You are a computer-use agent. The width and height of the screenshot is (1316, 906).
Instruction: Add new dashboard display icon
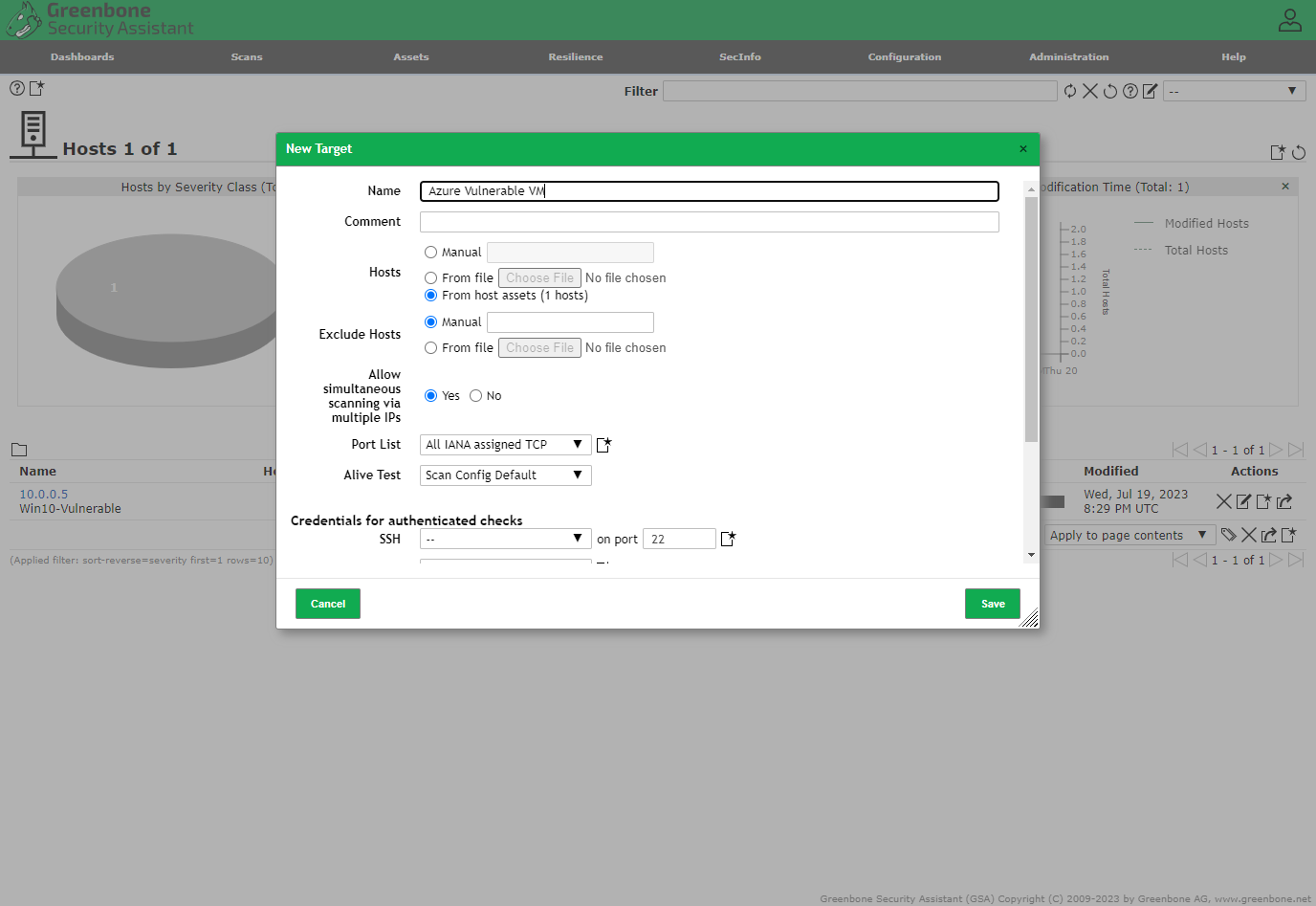pos(1278,152)
